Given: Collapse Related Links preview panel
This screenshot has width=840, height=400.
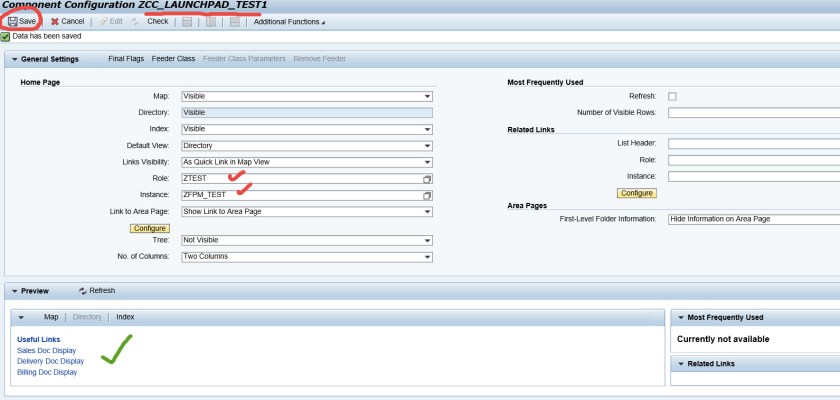Looking at the screenshot, I should pos(681,364).
